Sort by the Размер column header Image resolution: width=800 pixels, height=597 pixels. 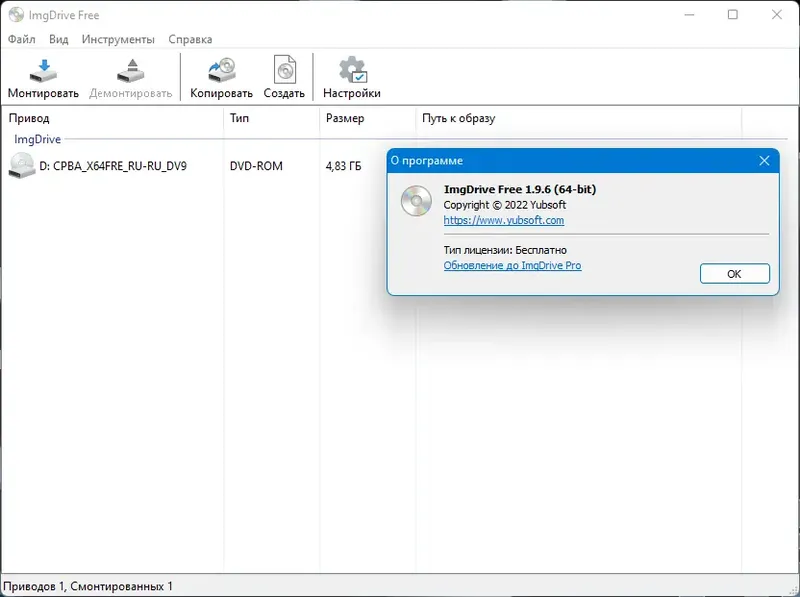tap(367, 118)
